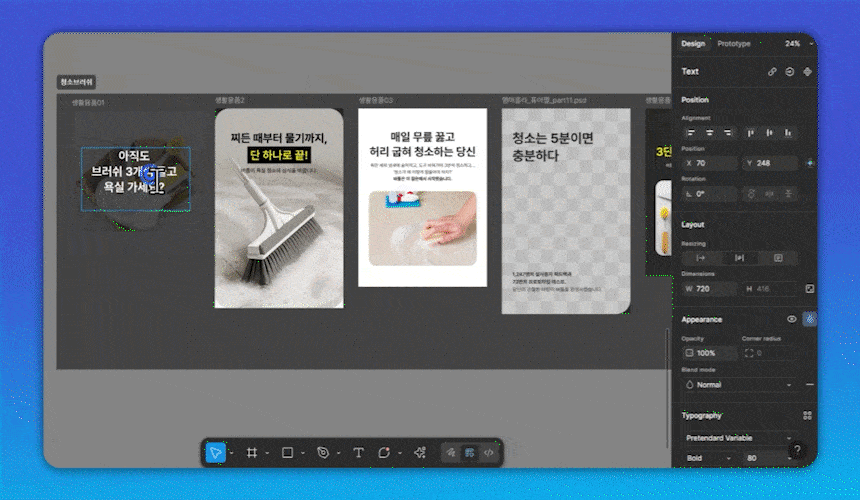Toggle the Draw mode in toolbar

[x=452, y=453]
